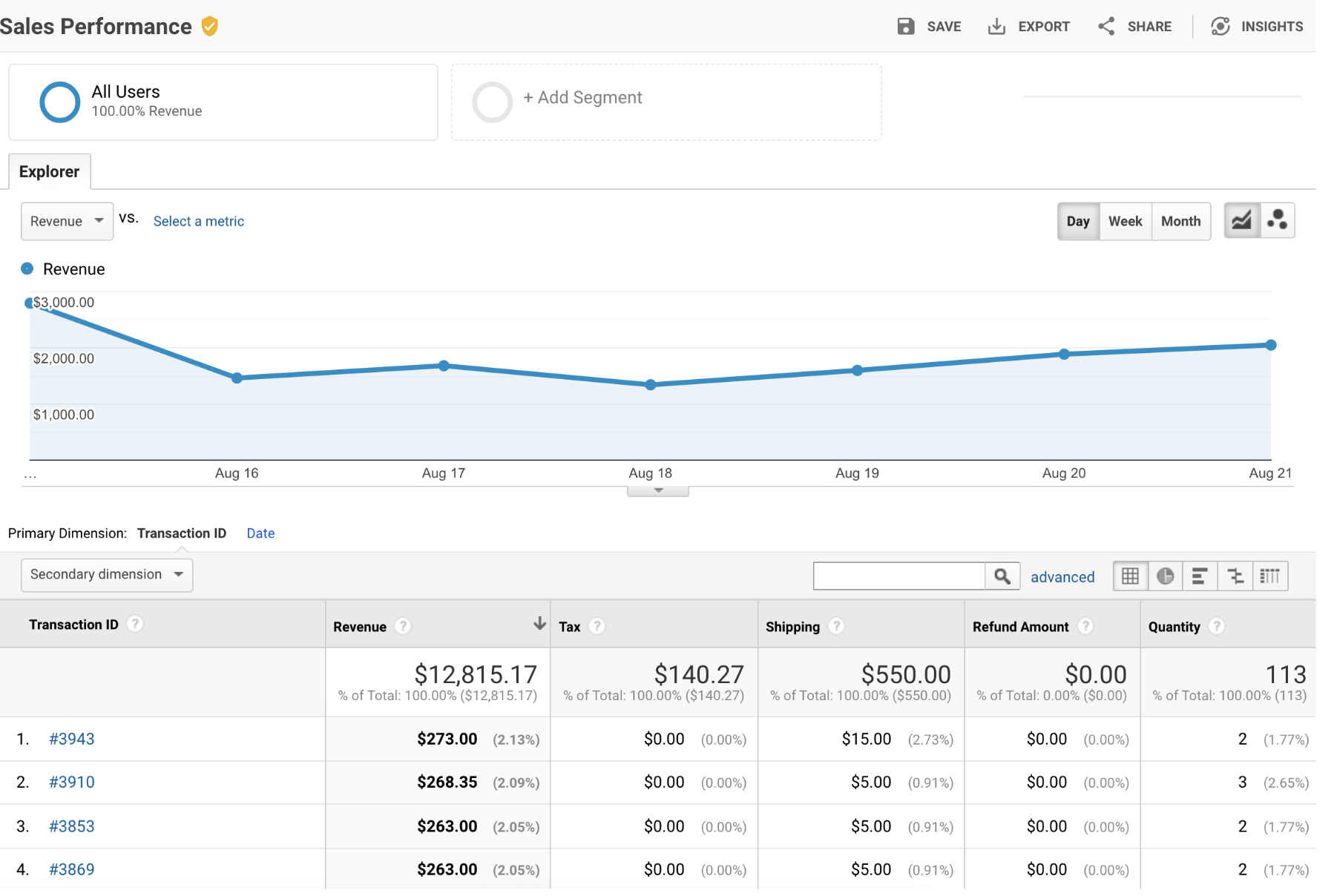
Task: Select the Comparison view icon
Action: pyautogui.click(x=1235, y=576)
